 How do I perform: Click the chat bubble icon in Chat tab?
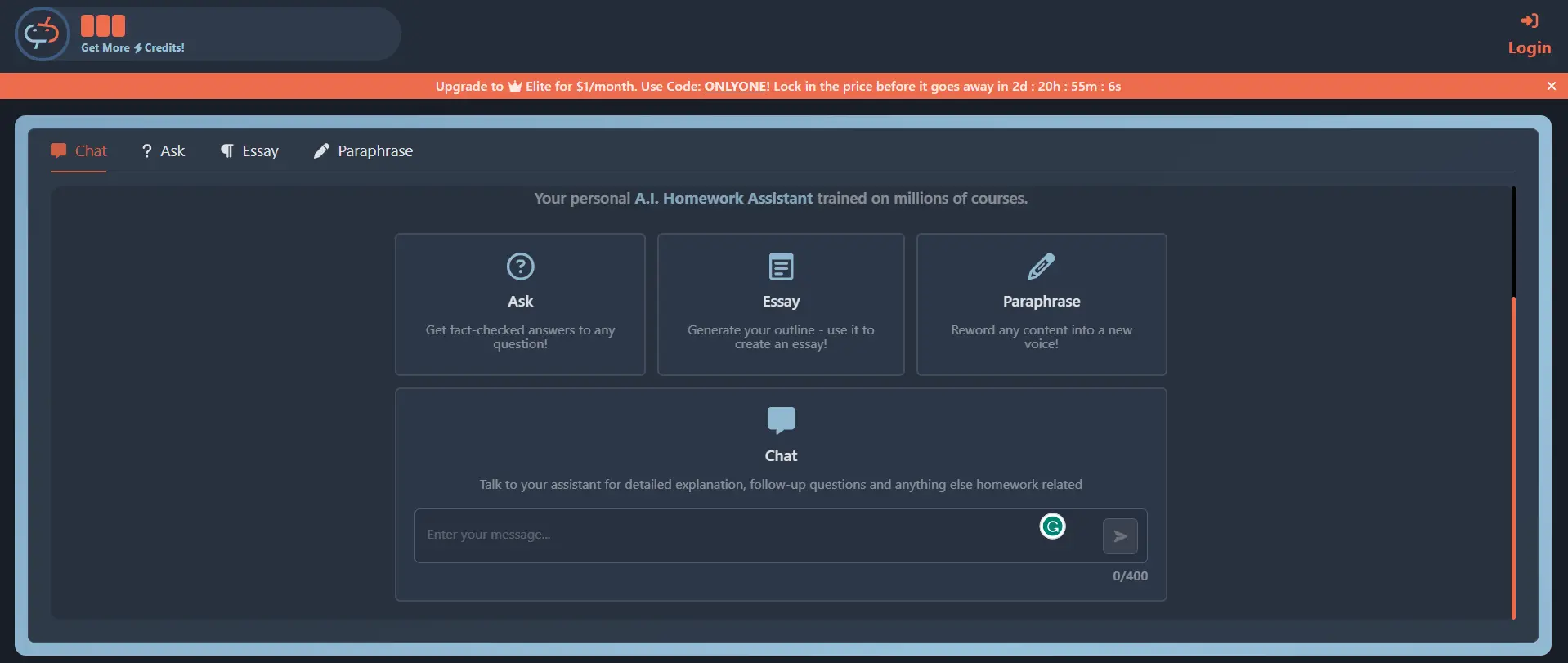[58, 150]
